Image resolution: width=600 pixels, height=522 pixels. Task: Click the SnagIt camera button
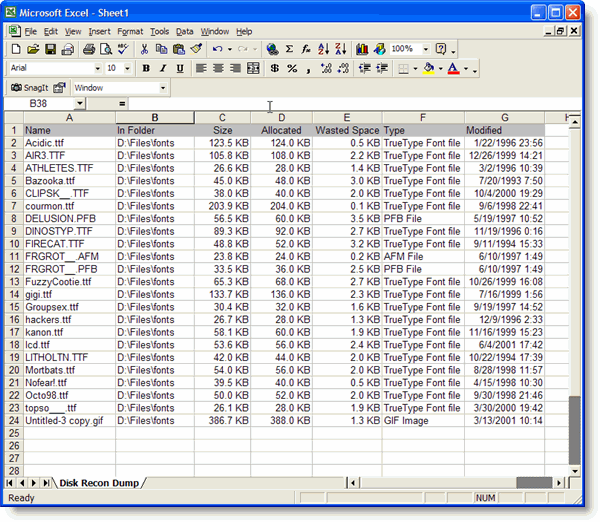[29, 88]
